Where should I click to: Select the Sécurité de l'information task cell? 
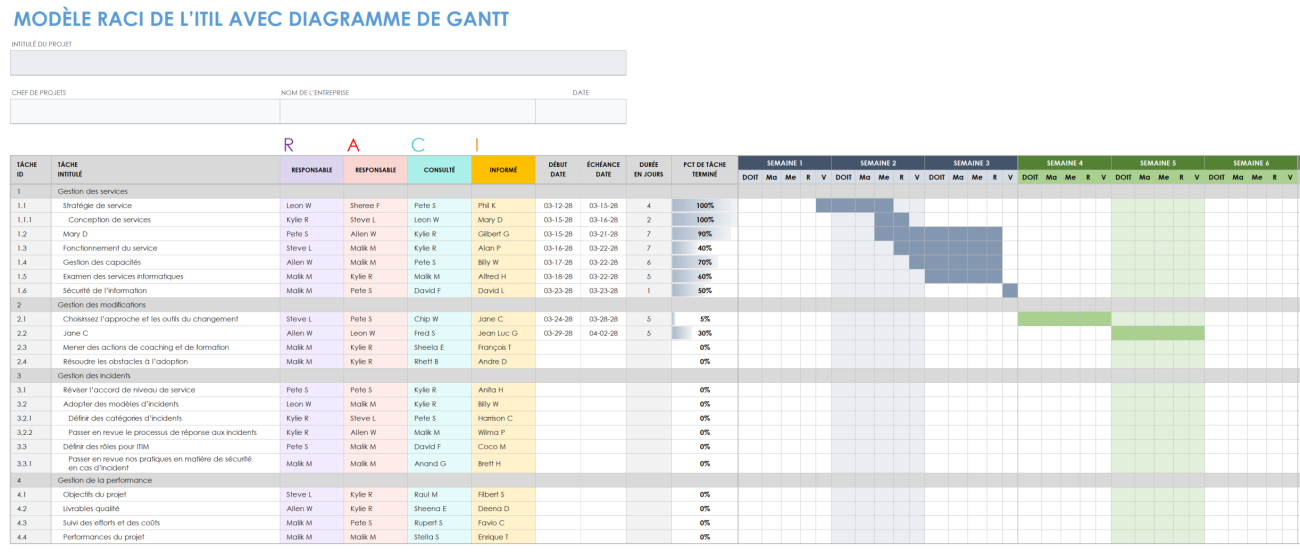(x=165, y=291)
